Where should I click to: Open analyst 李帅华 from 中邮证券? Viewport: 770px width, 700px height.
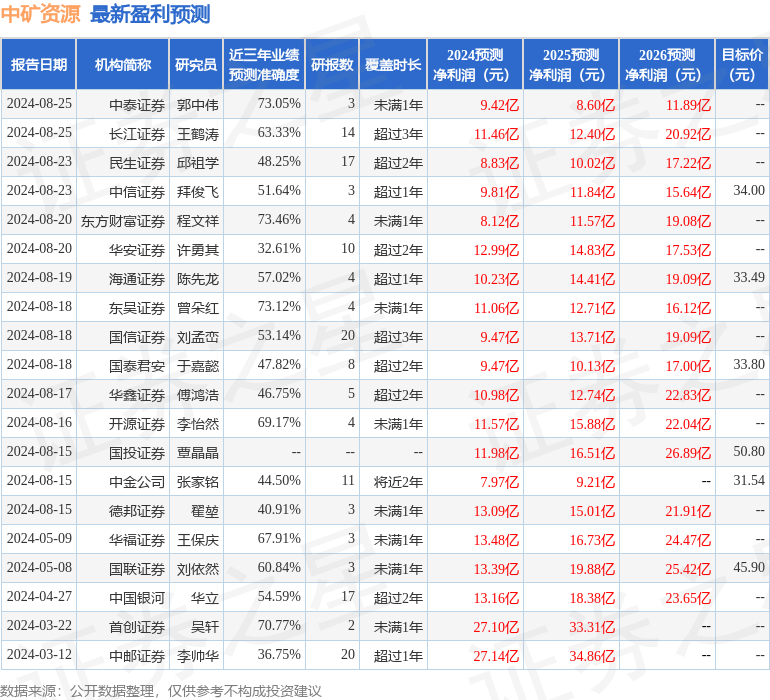pos(197,655)
